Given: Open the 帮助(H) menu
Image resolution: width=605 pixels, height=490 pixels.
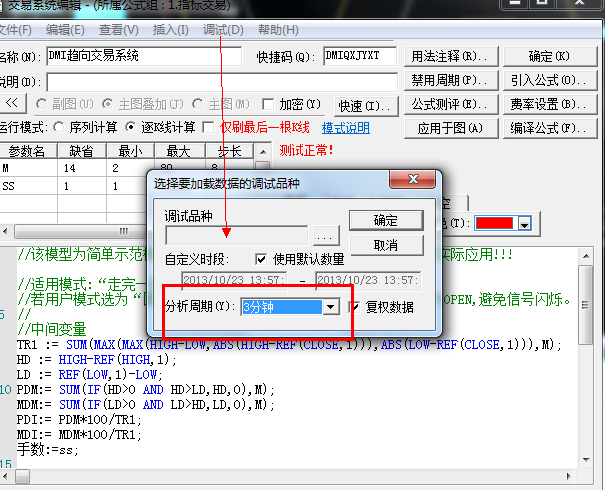Looking at the screenshot, I should pos(278,30).
